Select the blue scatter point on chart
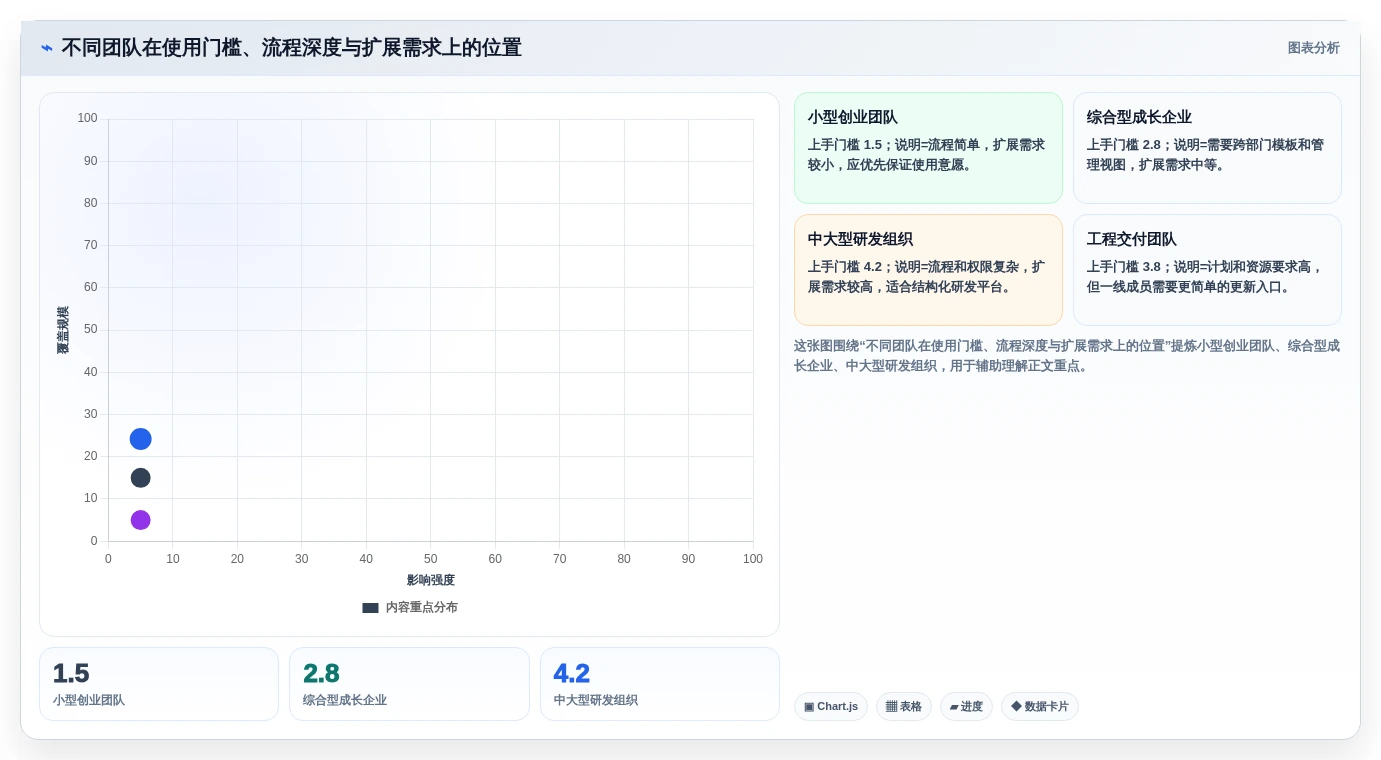 pos(140,439)
